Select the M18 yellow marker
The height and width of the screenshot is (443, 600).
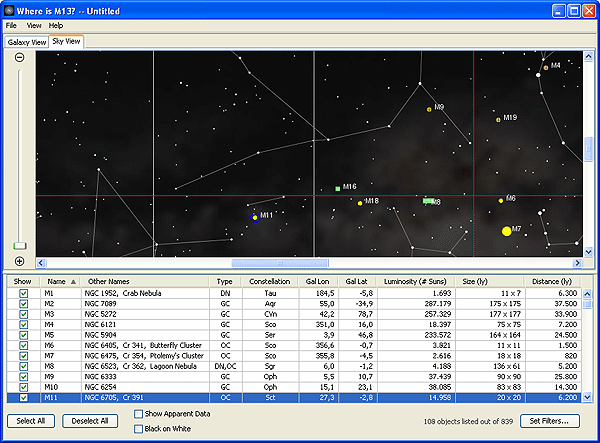[360, 203]
